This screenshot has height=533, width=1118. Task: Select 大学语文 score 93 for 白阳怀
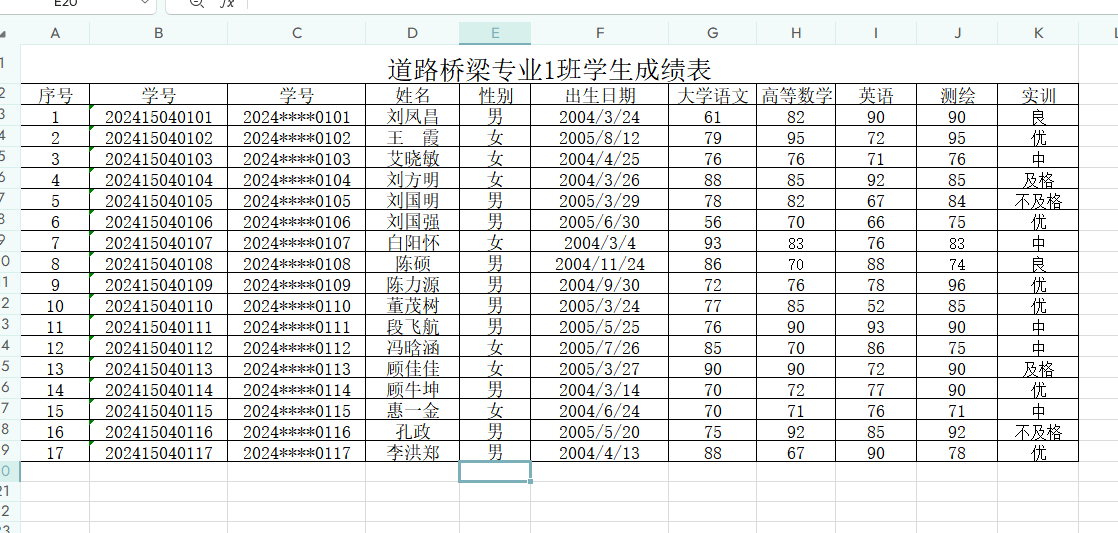[x=712, y=242]
